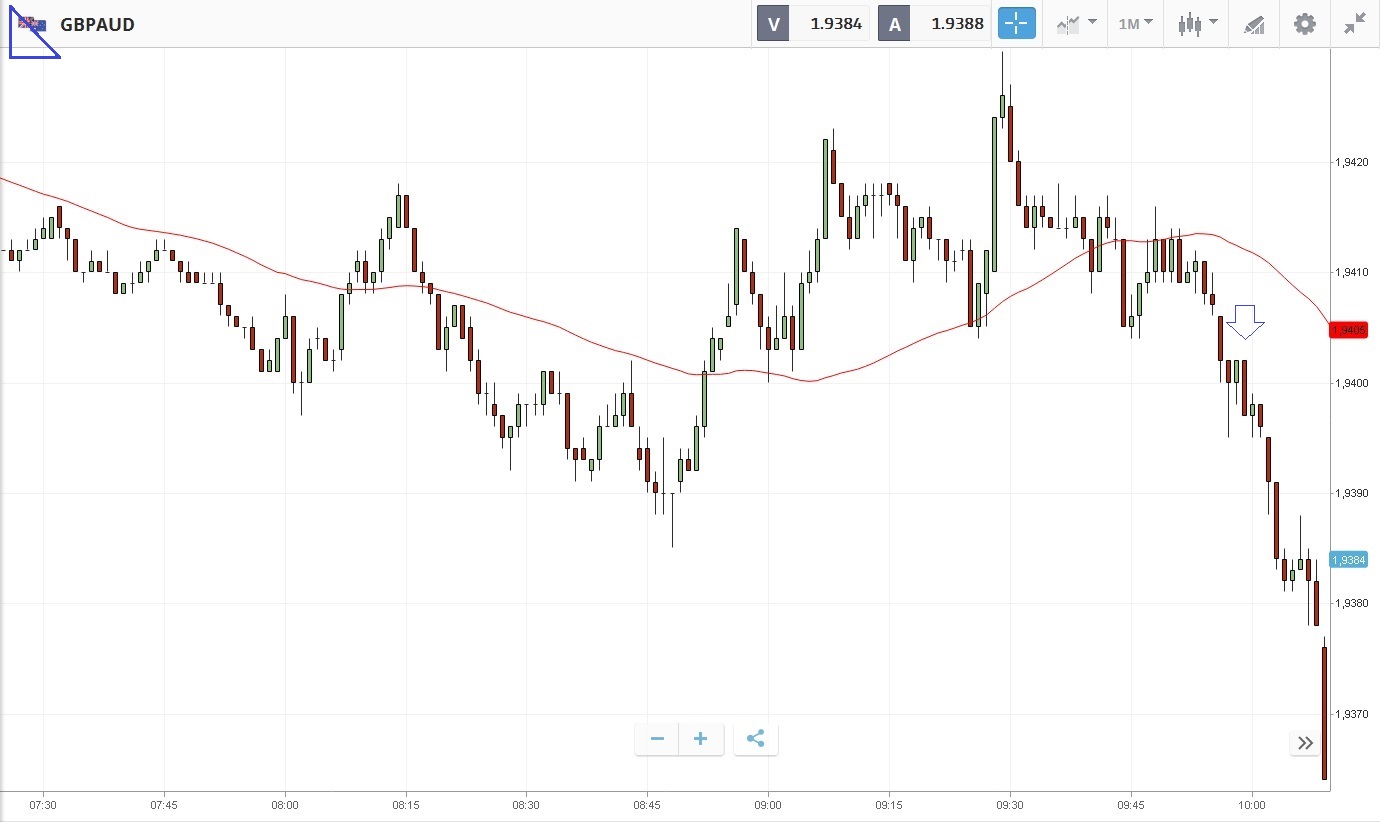The width and height of the screenshot is (1380, 822).
Task: Click the red 1.9405 moving average label
Action: point(1348,330)
